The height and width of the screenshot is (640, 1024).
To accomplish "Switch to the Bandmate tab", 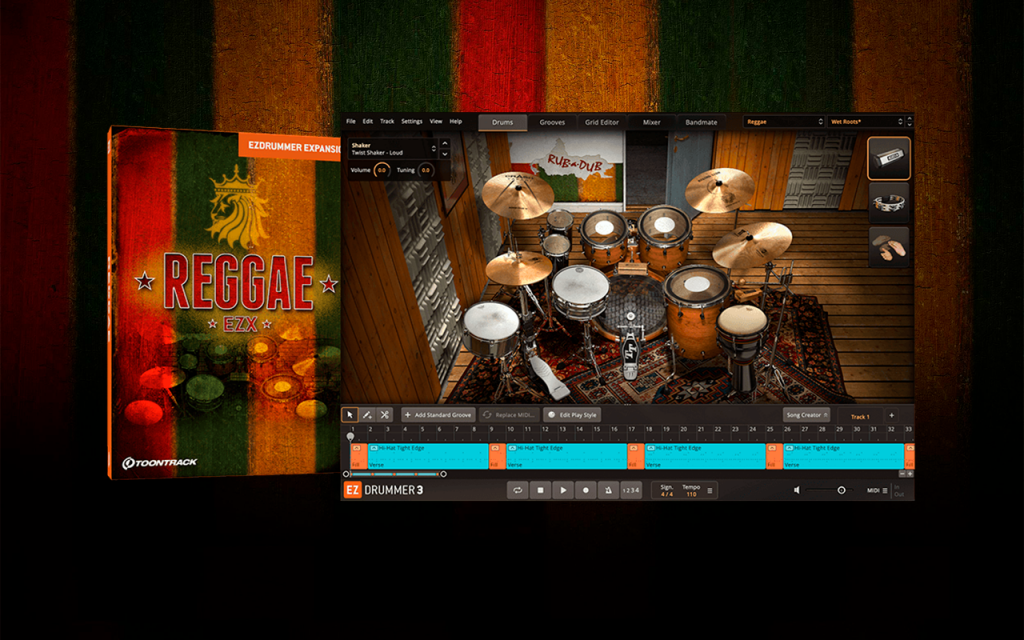I will coord(701,122).
